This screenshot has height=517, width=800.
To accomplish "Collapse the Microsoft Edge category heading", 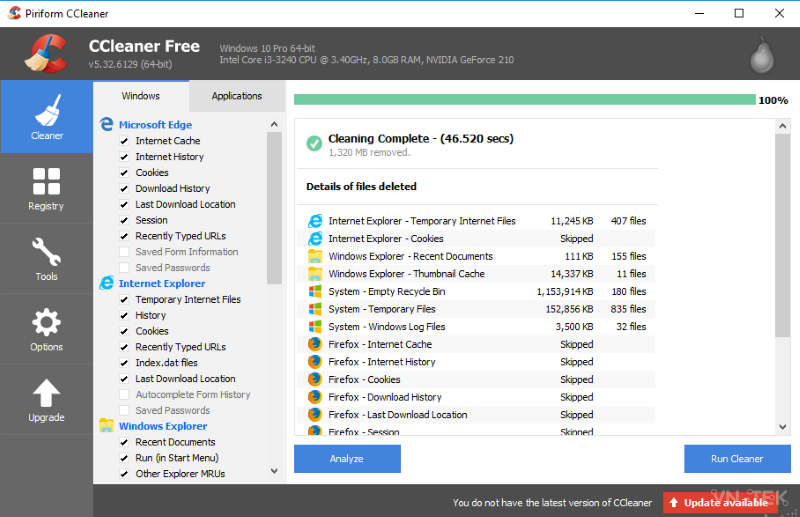I will point(155,125).
